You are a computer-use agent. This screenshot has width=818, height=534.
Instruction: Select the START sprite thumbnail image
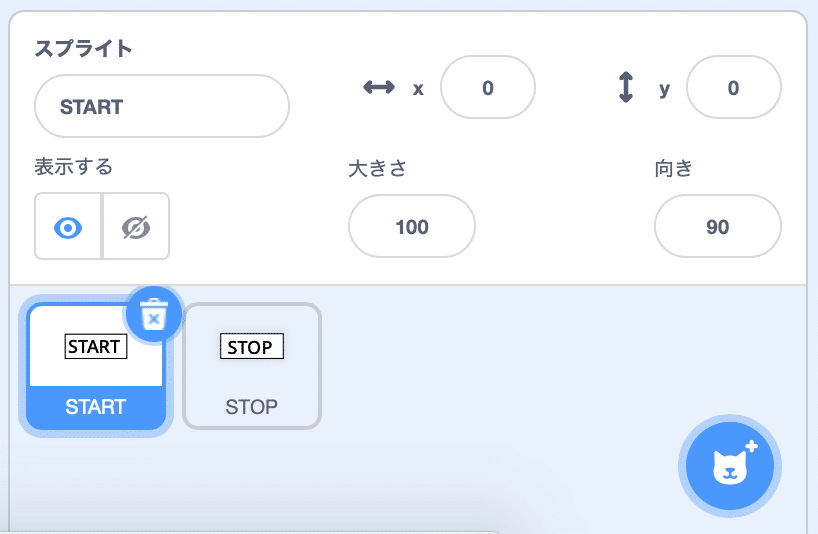96,346
